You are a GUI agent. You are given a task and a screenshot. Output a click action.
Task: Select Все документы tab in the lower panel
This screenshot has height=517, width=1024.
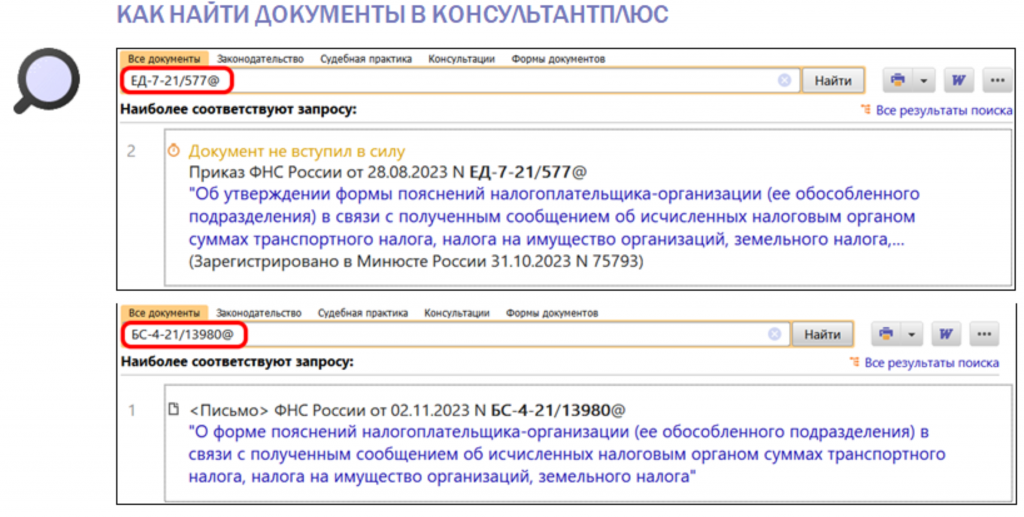pos(164,313)
